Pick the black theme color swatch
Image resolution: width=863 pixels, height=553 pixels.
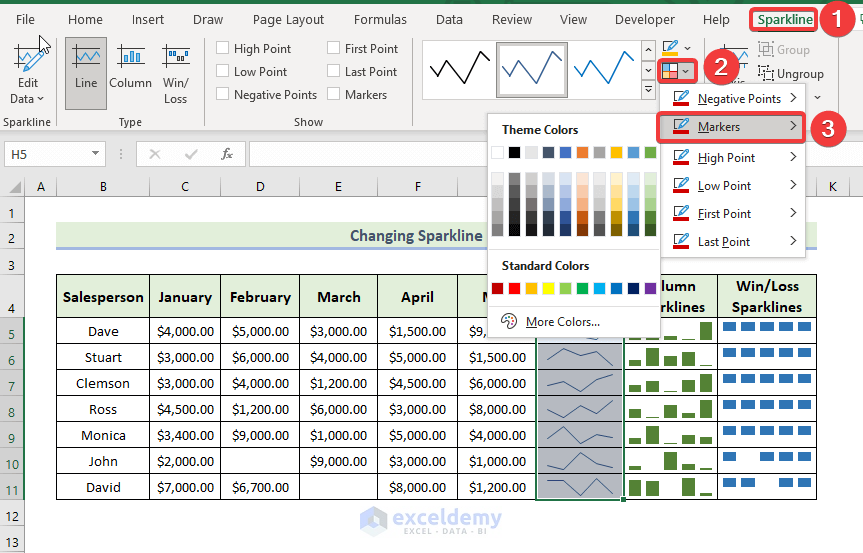(514, 152)
